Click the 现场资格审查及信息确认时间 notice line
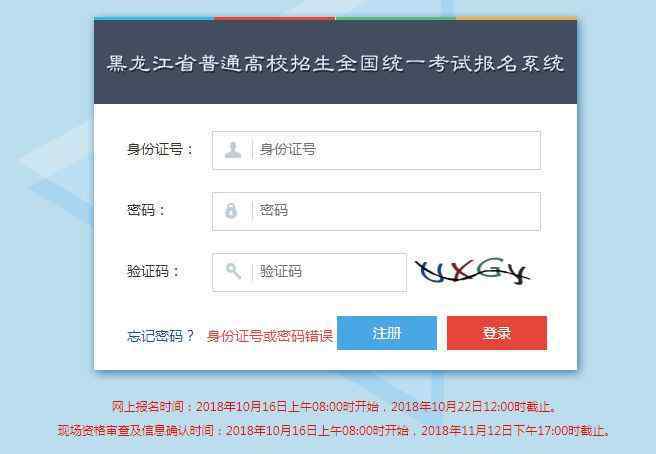The height and width of the screenshot is (454, 656). 333,430
